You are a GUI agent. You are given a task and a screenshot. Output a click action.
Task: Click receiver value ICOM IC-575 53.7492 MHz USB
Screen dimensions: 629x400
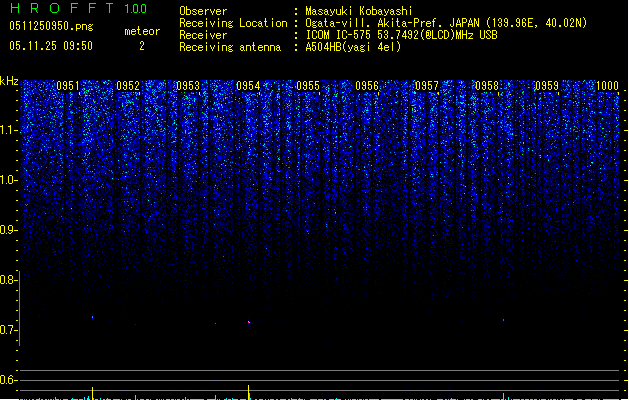(x=402, y=35)
